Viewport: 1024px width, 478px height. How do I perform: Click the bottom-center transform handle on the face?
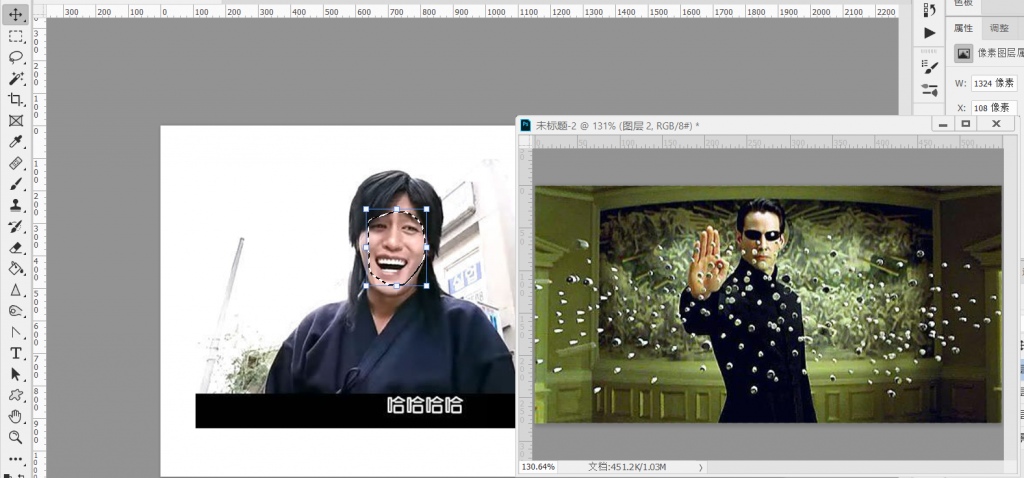[x=396, y=286]
